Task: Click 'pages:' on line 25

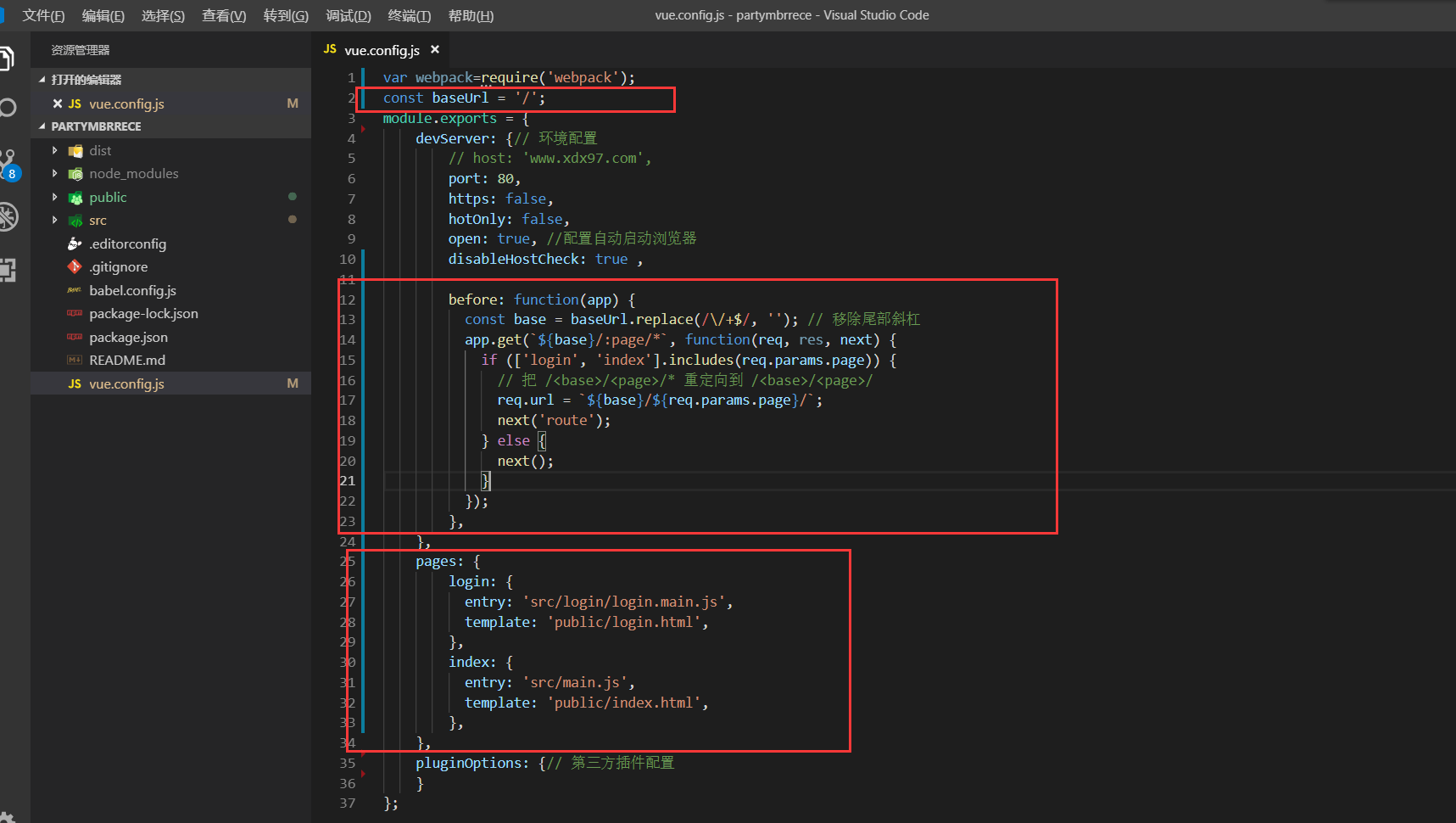Action: pos(439,562)
